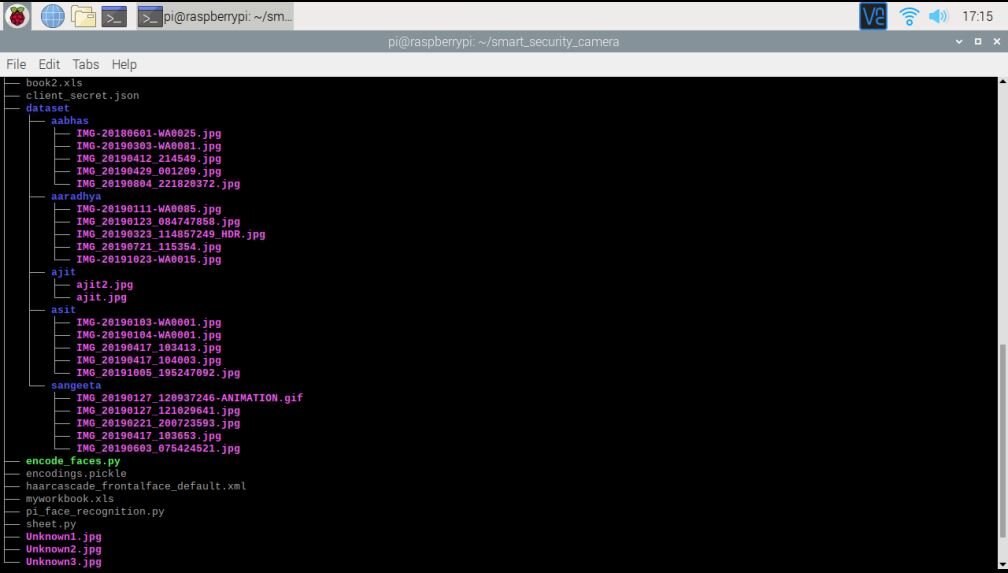Click IMG_20191005_195247092.jpg file name
This screenshot has width=1008, height=573.
(158, 373)
